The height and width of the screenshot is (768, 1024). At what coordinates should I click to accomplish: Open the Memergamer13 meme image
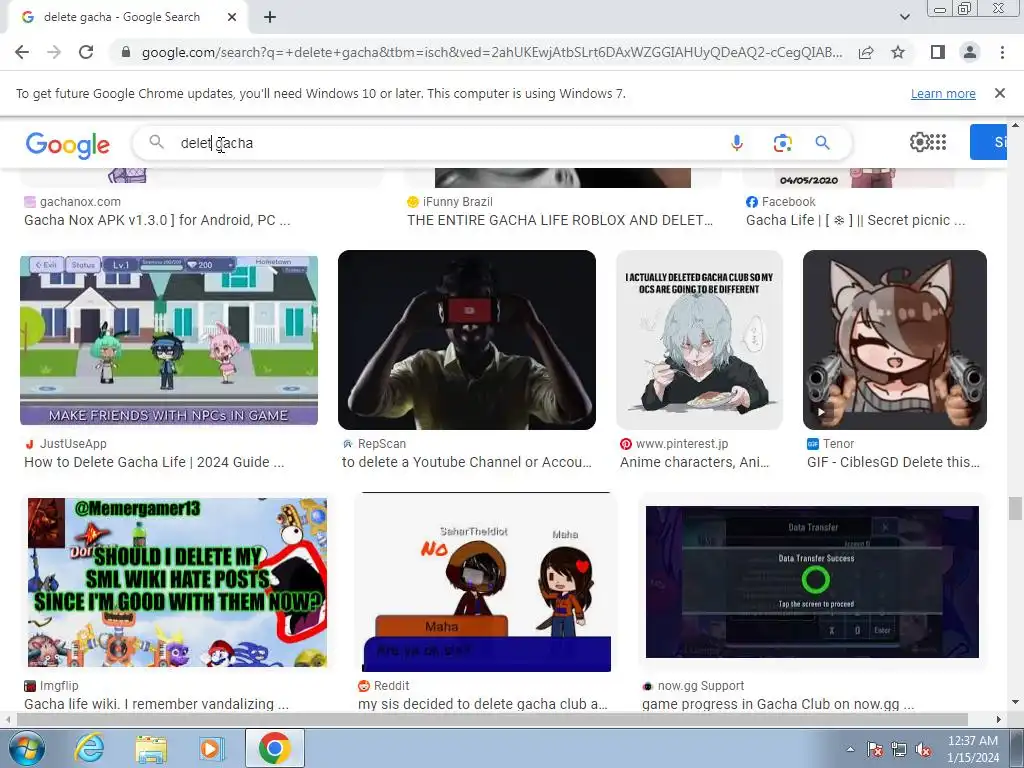coord(177,583)
